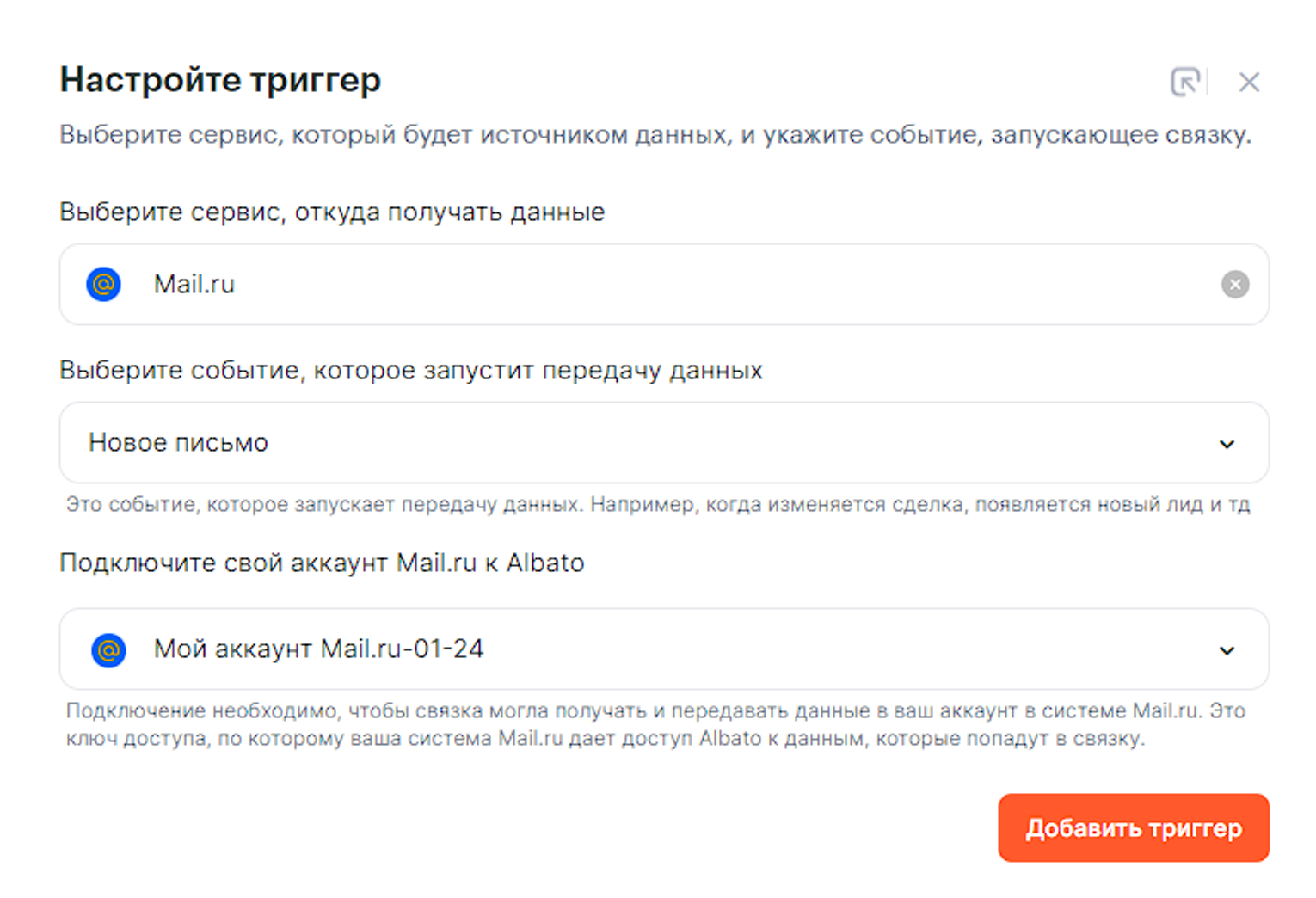Click label 'Выберите сервис, откуда получать данные'
The image size is (1316, 898).
[x=332, y=212]
